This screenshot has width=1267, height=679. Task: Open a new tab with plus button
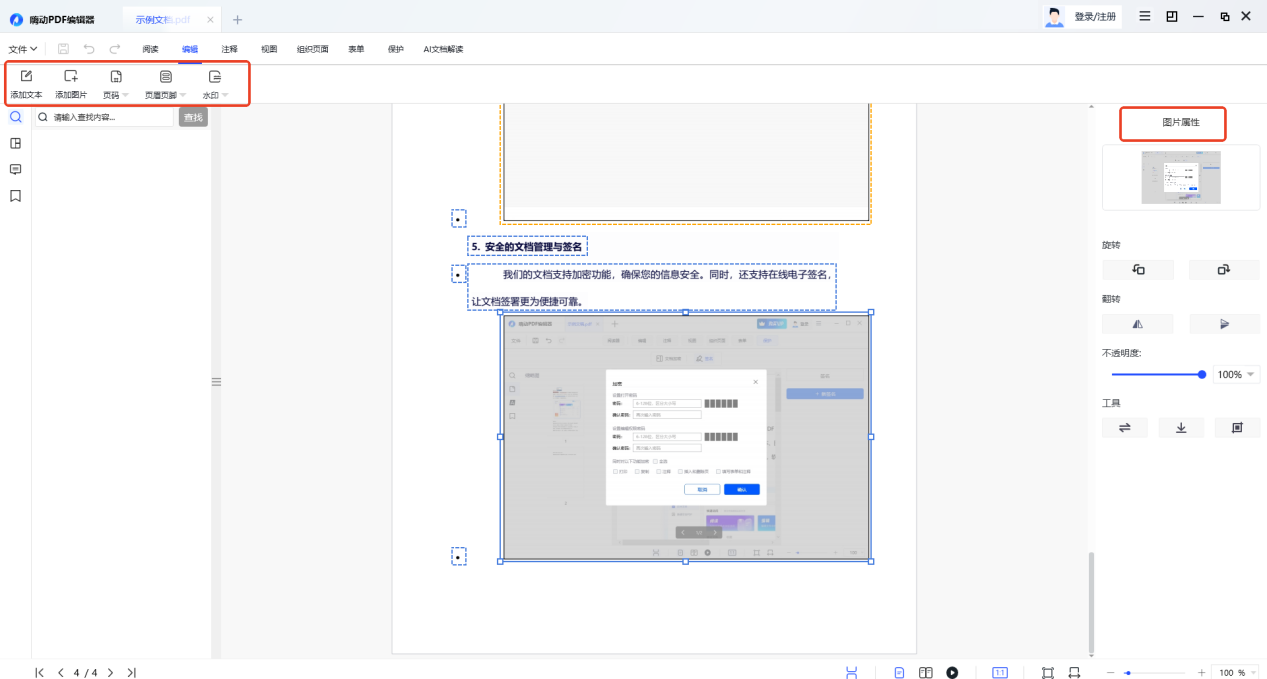(237, 20)
